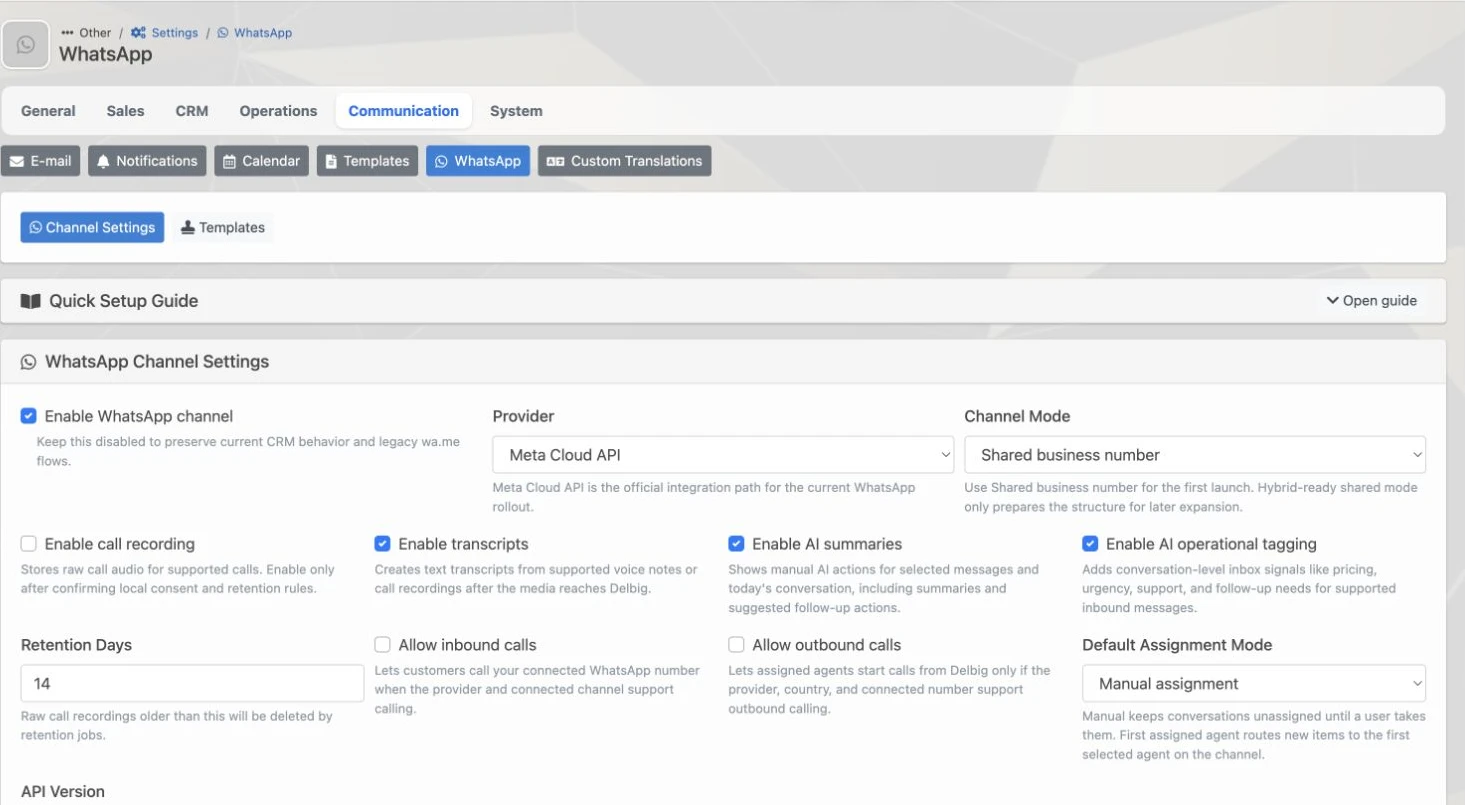Click the envelope icon on E-mail button
This screenshot has width=1465, height=805.
pyautogui.click(x=17, y=161)
